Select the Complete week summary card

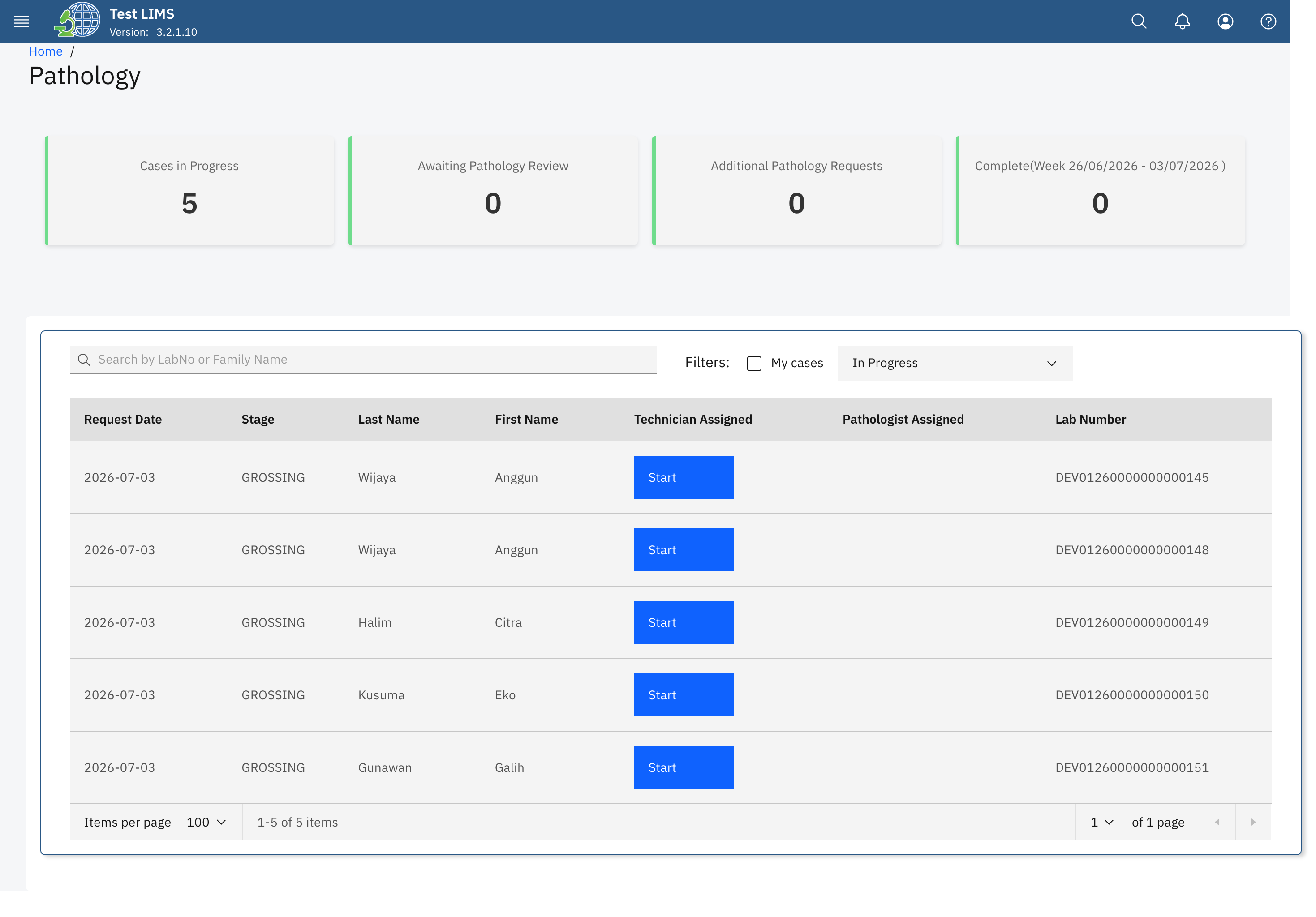coord(1100,190)
